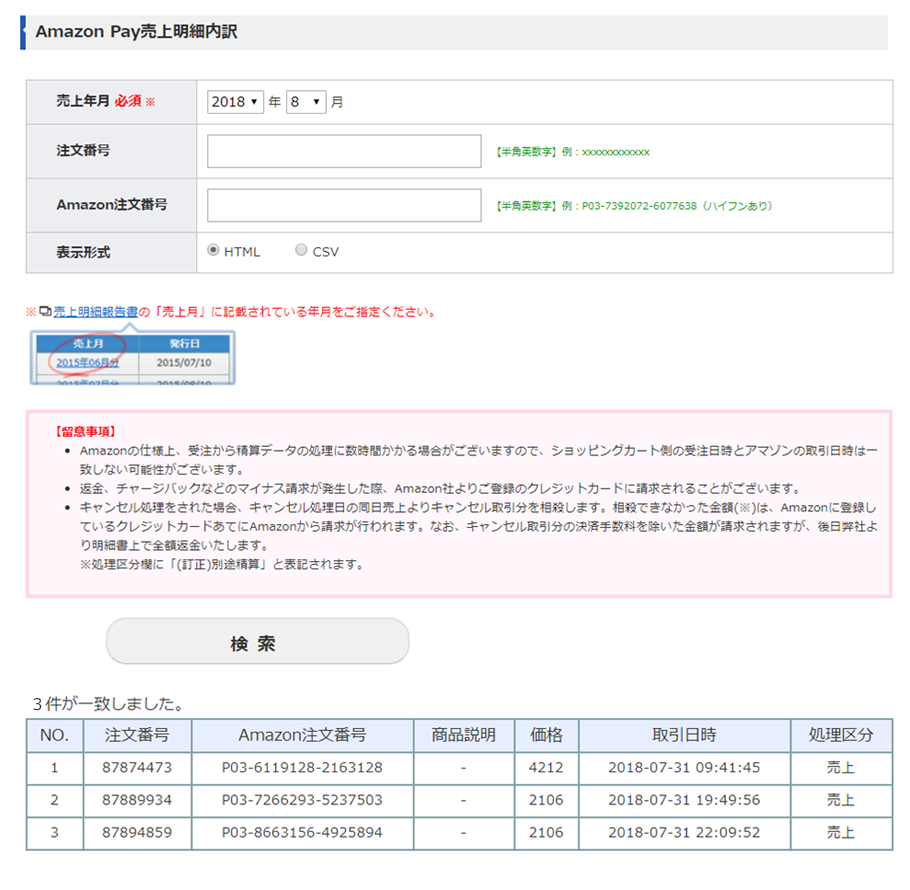This screenshot has height=890, width=910.
Task: Select the CSV display format radio button
Action: [301, 250]
